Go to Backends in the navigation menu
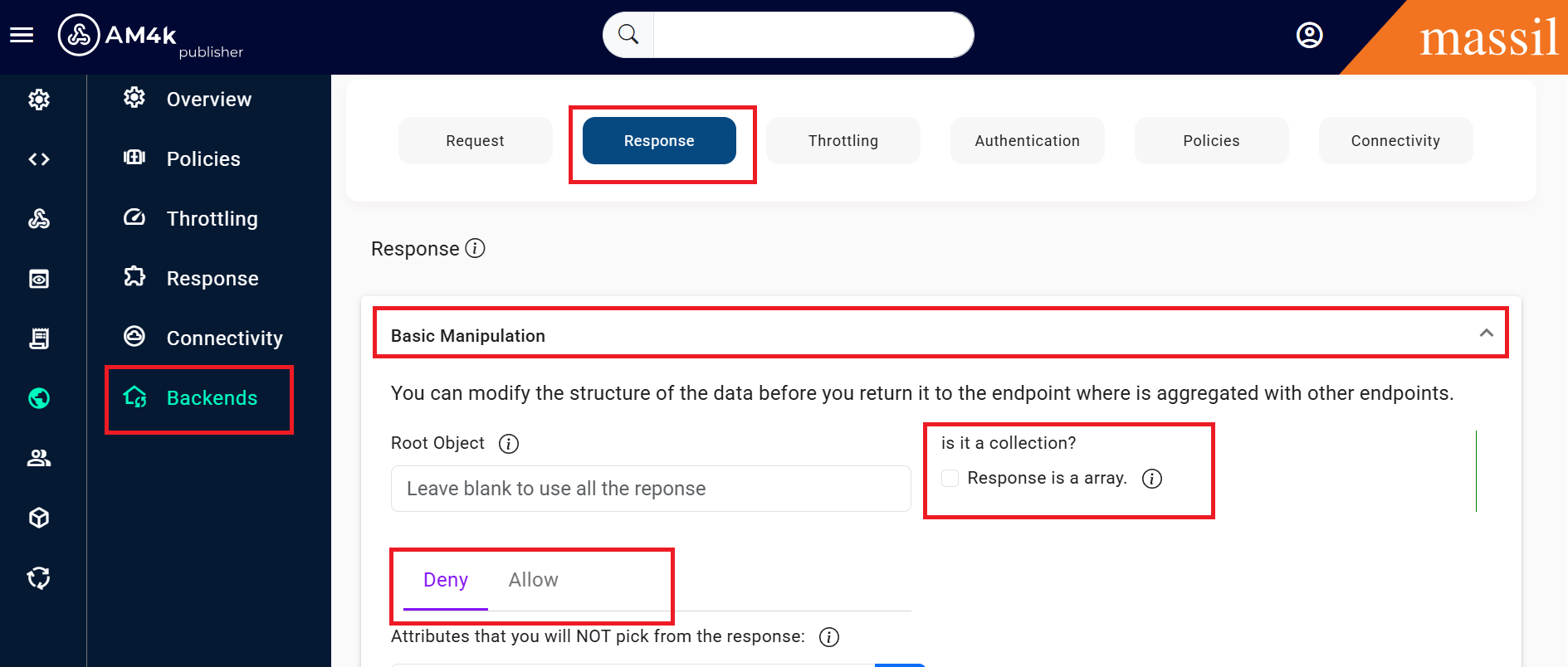The image size is (1568, 667). click(212, 398)
